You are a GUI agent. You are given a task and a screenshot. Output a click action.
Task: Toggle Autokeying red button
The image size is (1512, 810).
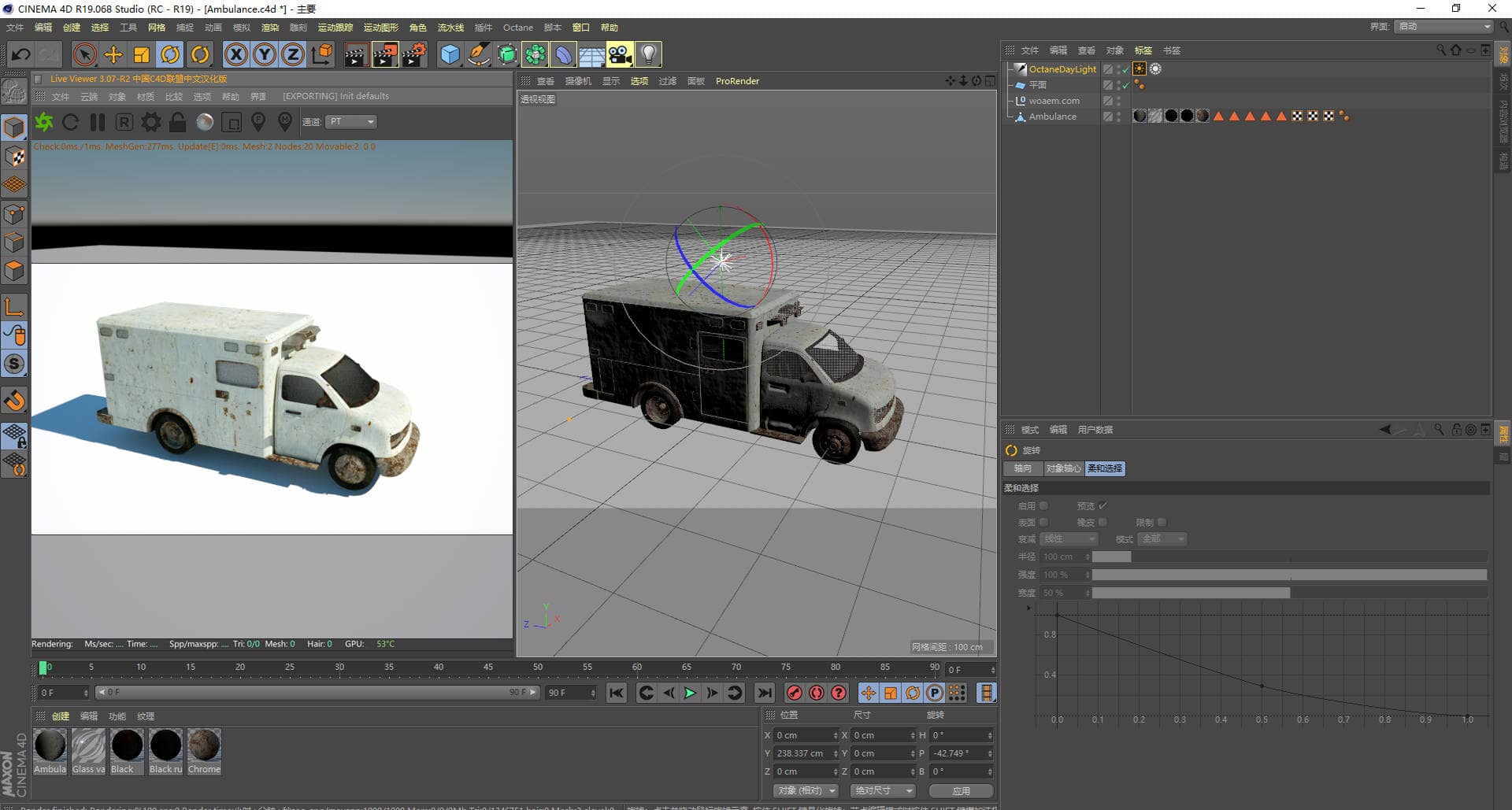817,693
